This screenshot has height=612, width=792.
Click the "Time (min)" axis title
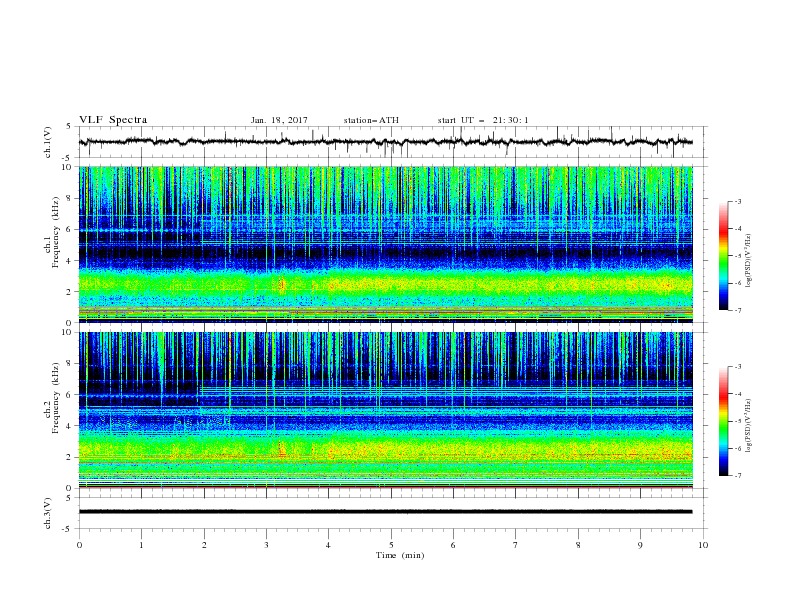coord(400,555)
